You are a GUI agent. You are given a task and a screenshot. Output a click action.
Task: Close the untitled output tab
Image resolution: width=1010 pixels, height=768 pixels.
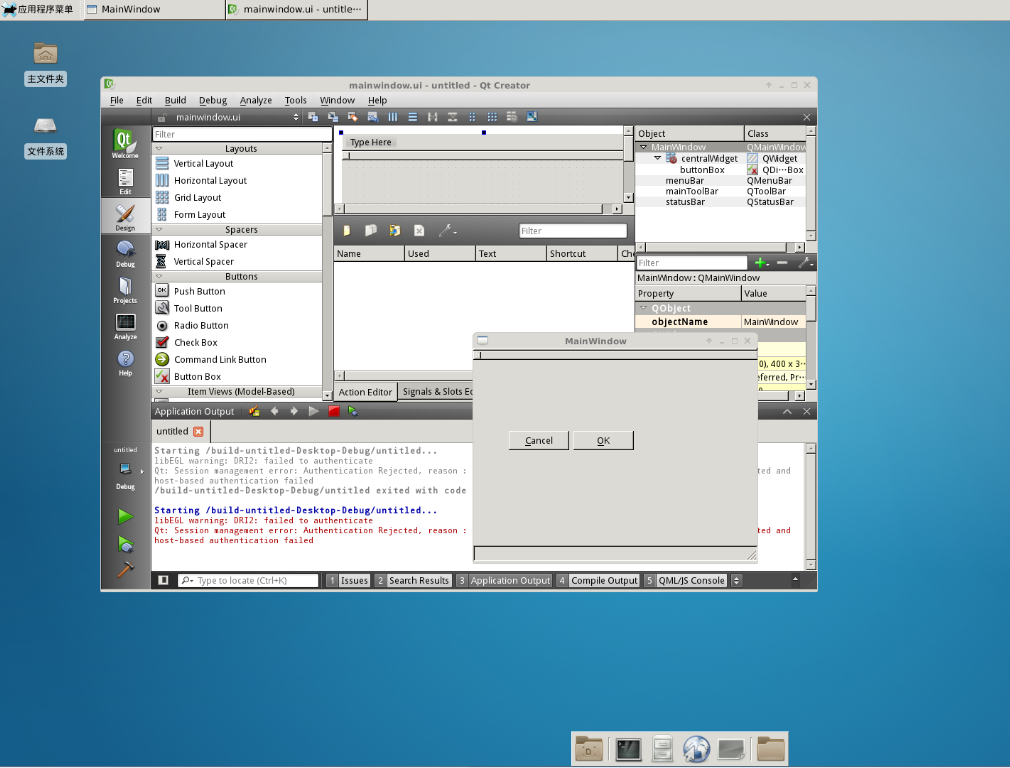click(x=198, y=432)
